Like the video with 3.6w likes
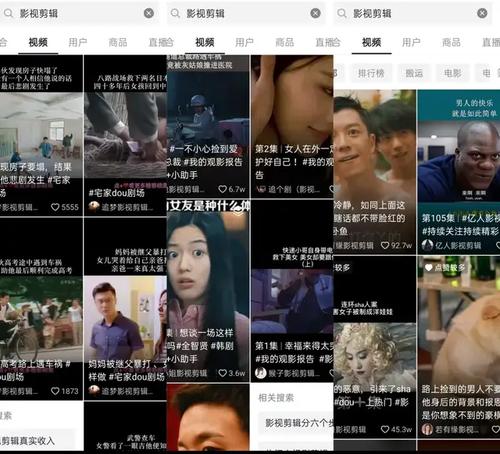The width and height of the screenshot is (500, 454). pyautogui.click(x=222, y=373)
